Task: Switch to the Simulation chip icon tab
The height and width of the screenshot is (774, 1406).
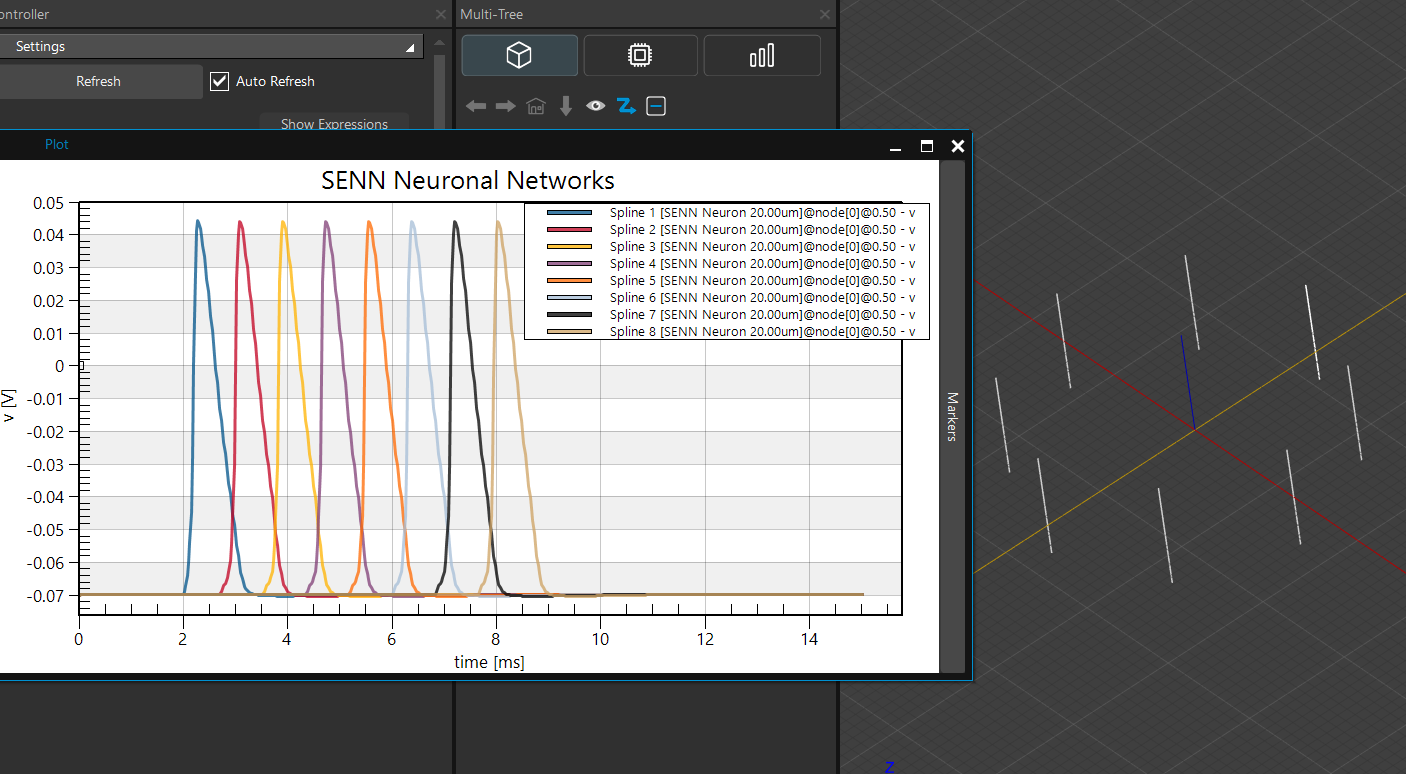Action: point(640,56)
